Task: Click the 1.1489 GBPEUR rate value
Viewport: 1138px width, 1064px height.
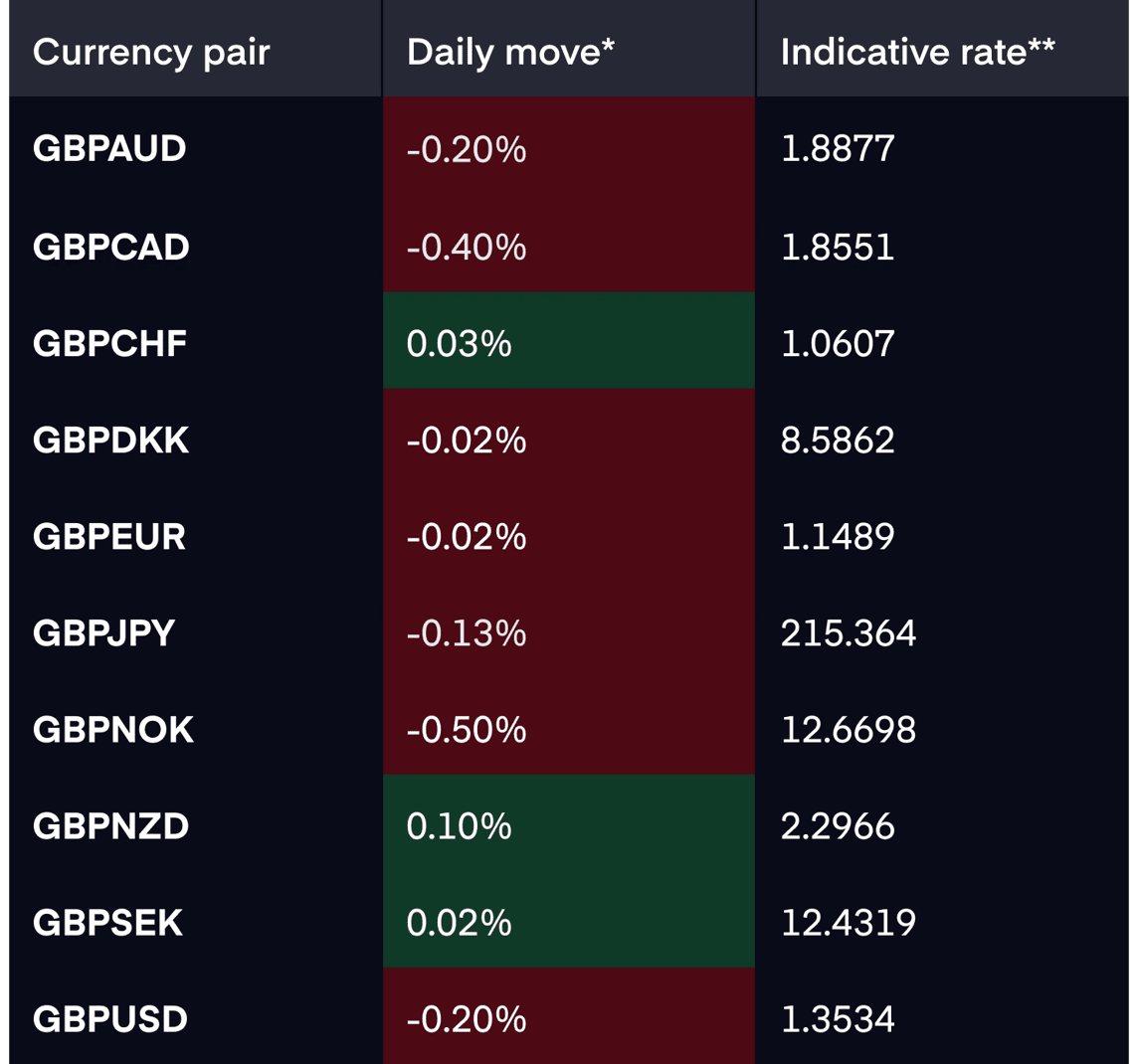Action: [x=838, y=537]
